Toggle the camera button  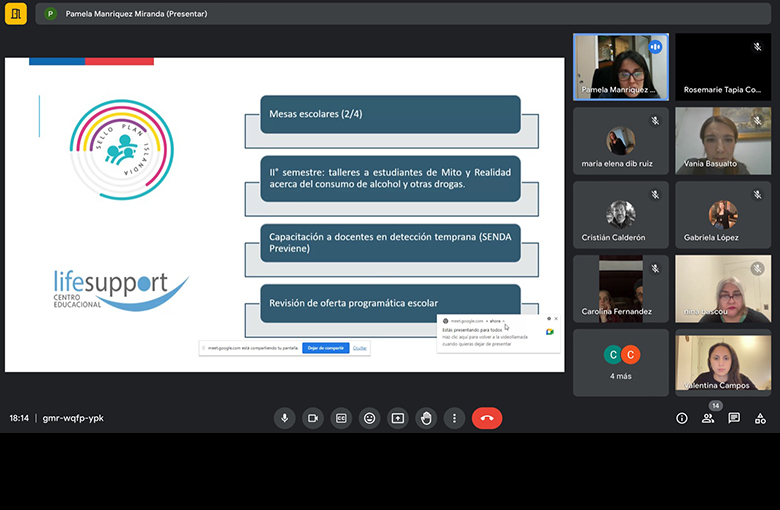click(313, 418)
